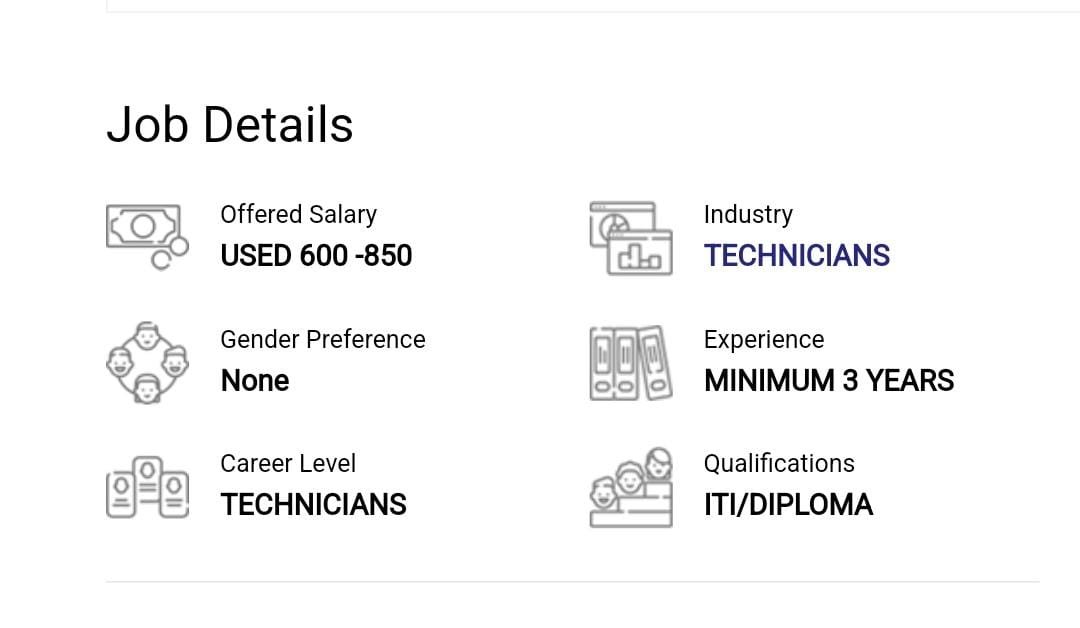Click the Job Details heading
Image resolution: width=1080 pixels, height=628 pixels.
point(229,124)
